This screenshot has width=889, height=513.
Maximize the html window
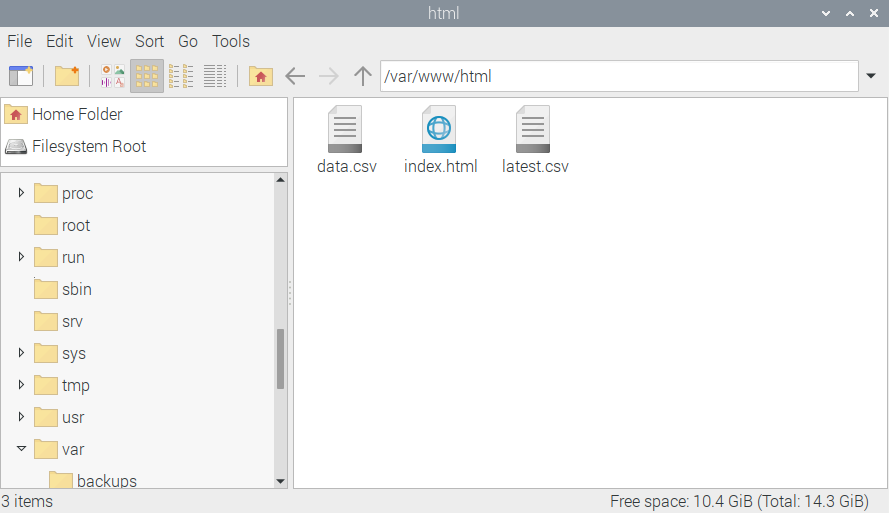(x=850, y=13)
